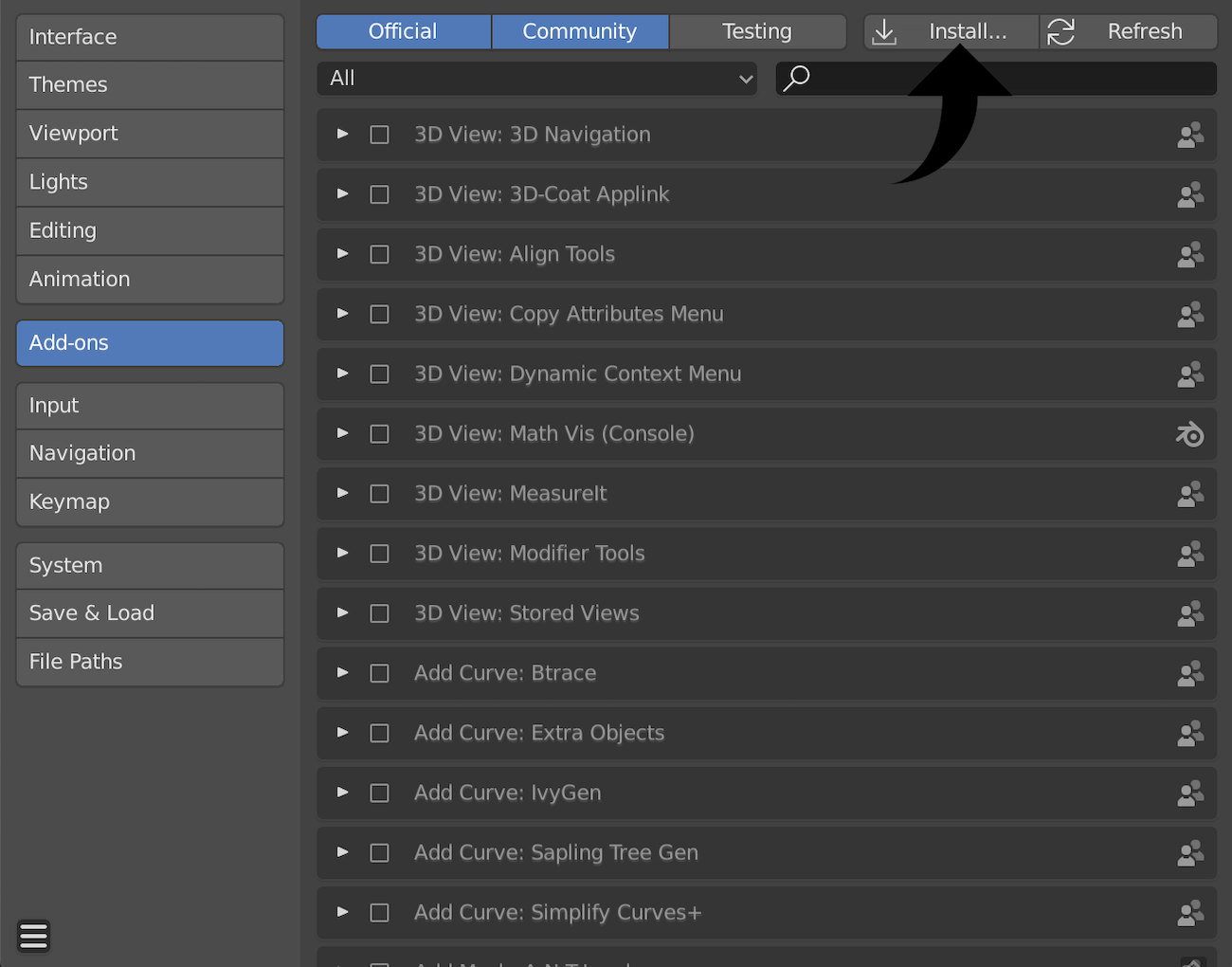This screenshot has height=967, width=1232.
Task: Click the Refresh circular arrows icon
Action: [x=1061, y=32]
